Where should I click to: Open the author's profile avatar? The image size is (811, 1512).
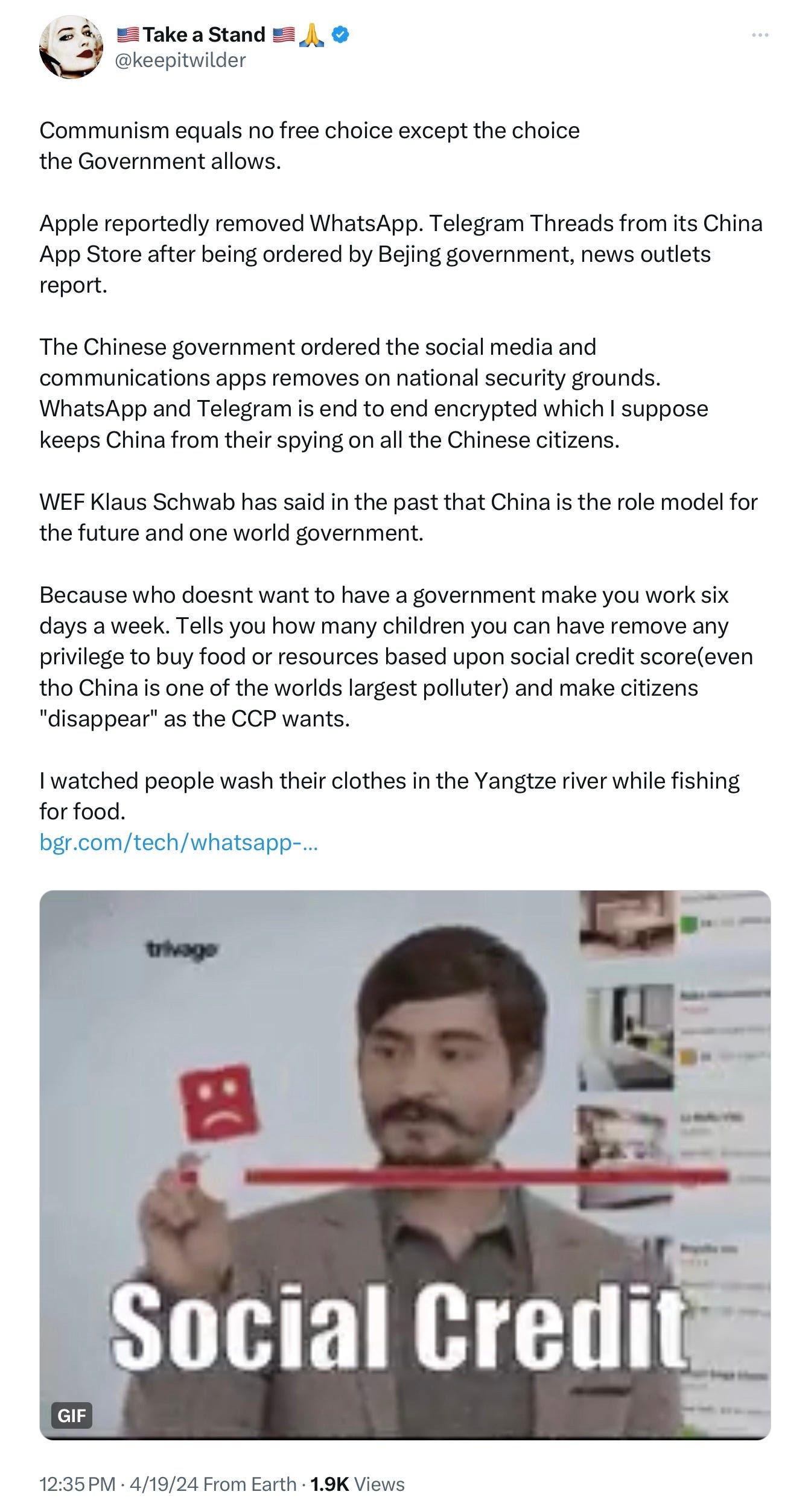click(71, 47)
